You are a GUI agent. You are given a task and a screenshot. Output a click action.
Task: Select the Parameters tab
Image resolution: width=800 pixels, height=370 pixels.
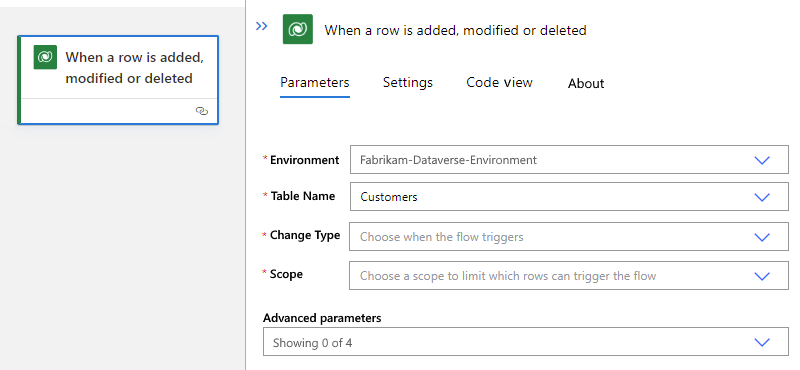[315, 82]
